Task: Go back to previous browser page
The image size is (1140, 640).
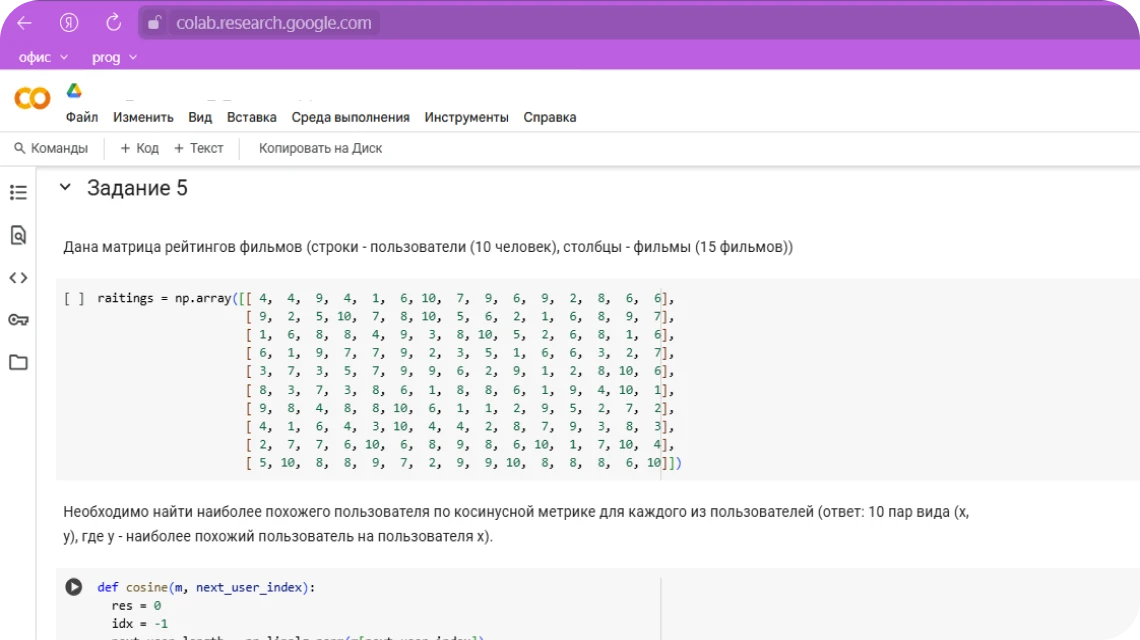Action: 25,23
